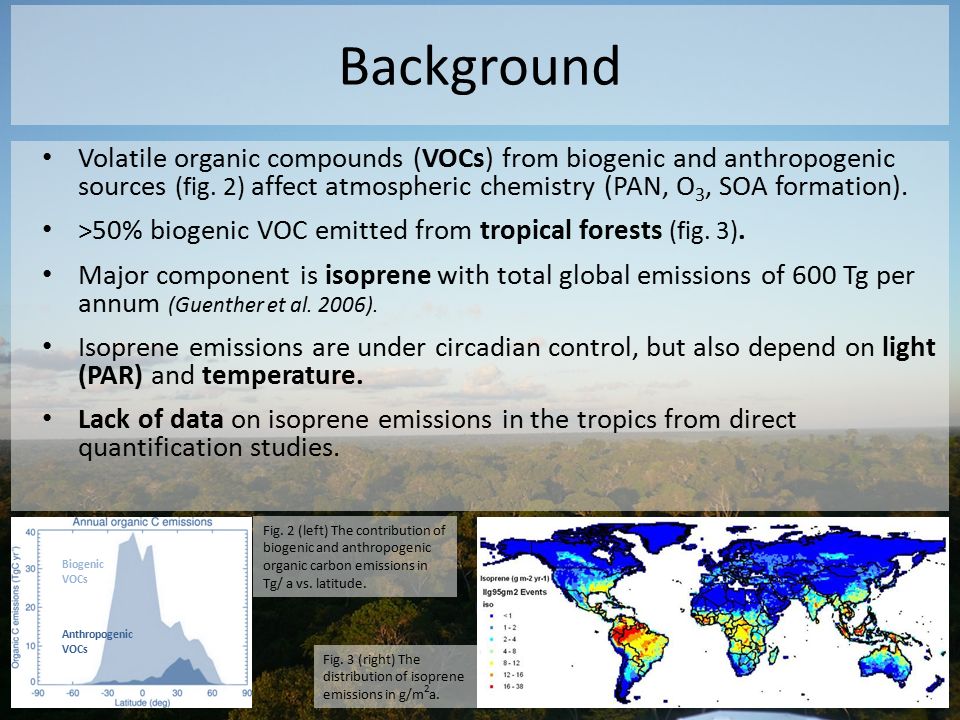This screenshot has height=720, width=960.
Task: Click the 'Latitude (deg)' axis label
Action: pos(142,702)
